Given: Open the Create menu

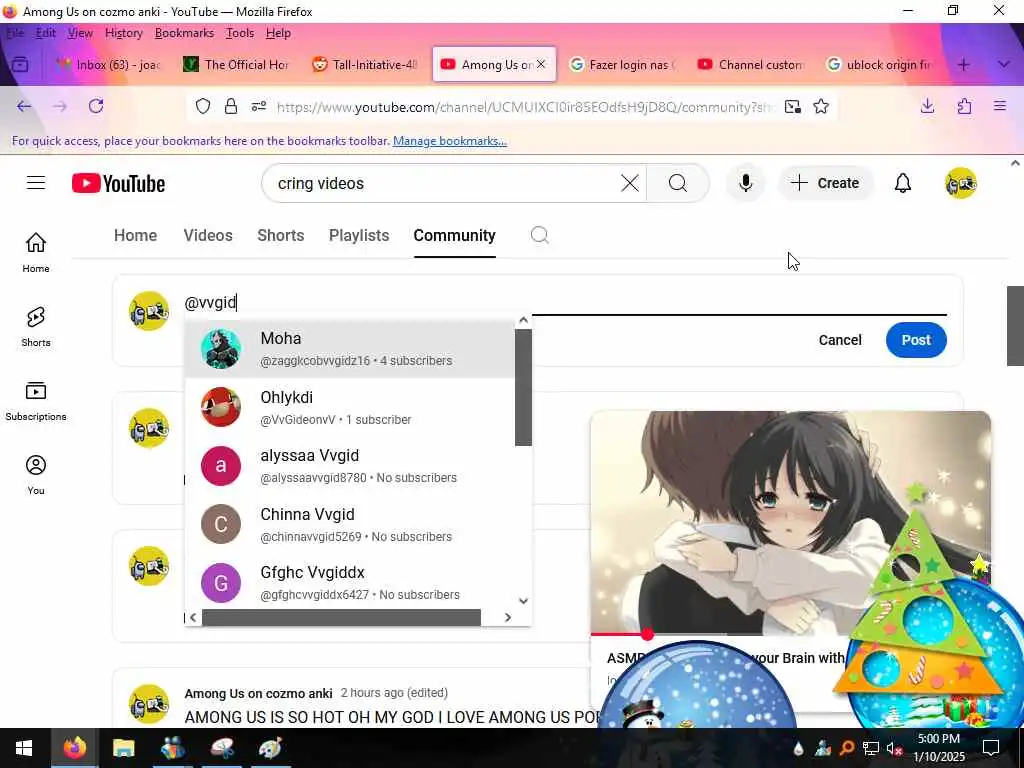Looking at the screenshot, I should (x=825, y=184).
